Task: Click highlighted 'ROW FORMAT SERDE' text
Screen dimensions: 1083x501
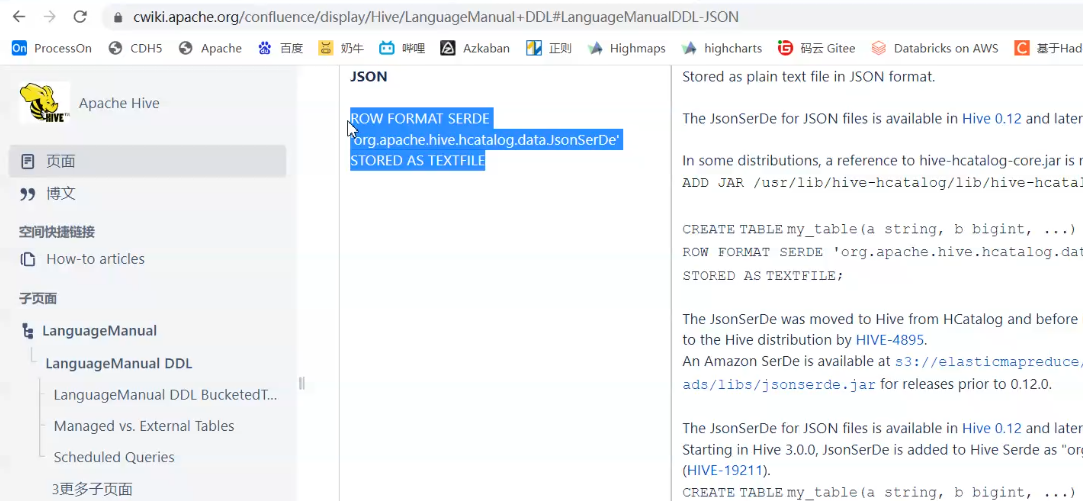Action: [x=420, y=118]
